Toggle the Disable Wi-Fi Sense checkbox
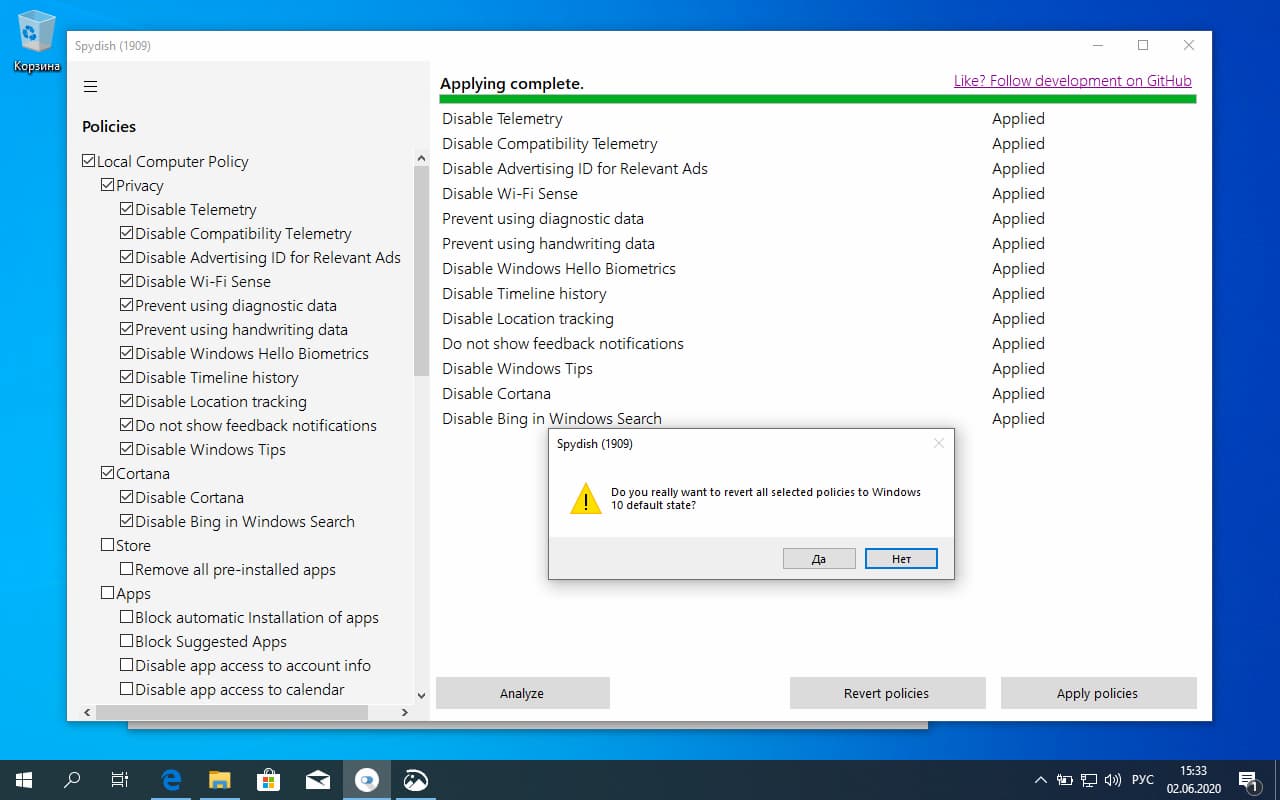1280x800 pixels. point(127,281)
